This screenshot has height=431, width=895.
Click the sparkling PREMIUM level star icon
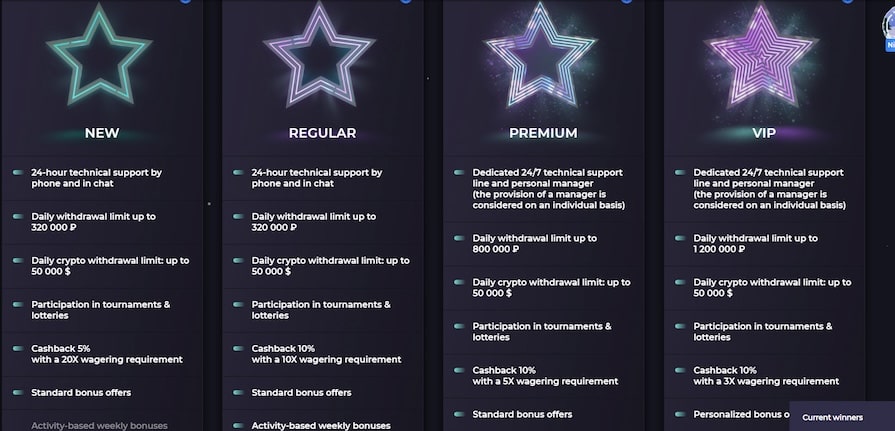(540, 55)
